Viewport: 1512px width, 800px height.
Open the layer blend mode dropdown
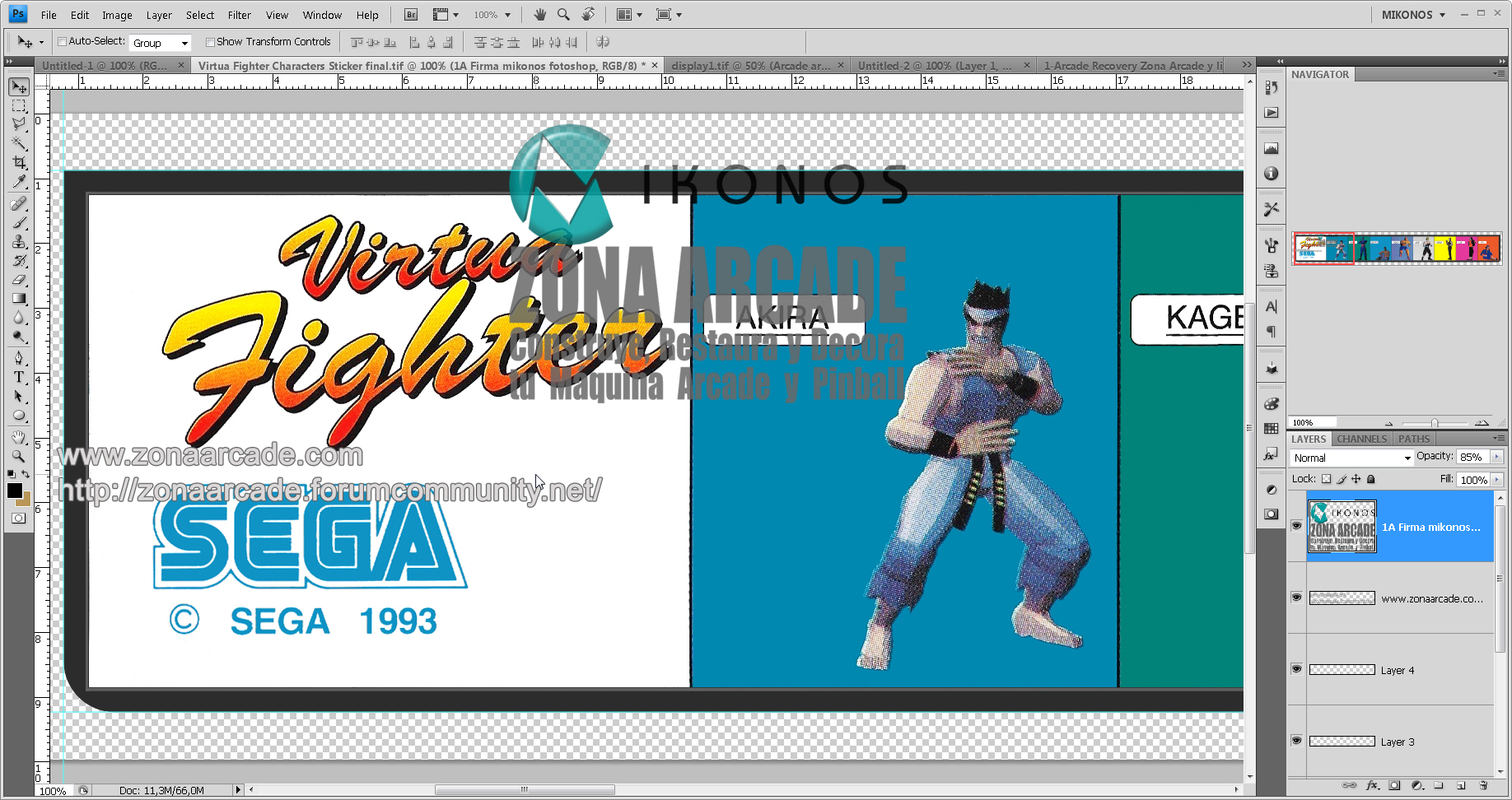click(x=1351, y=458)
